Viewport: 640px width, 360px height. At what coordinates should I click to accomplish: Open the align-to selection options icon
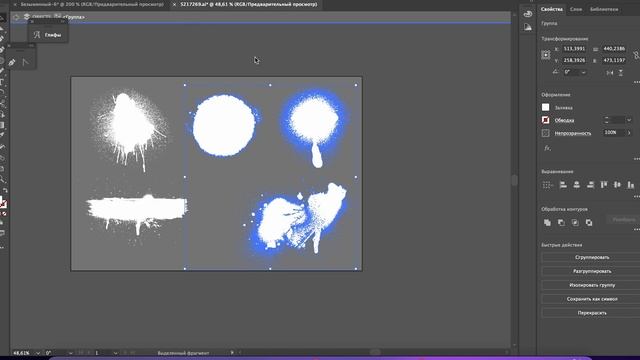[547, 185]
